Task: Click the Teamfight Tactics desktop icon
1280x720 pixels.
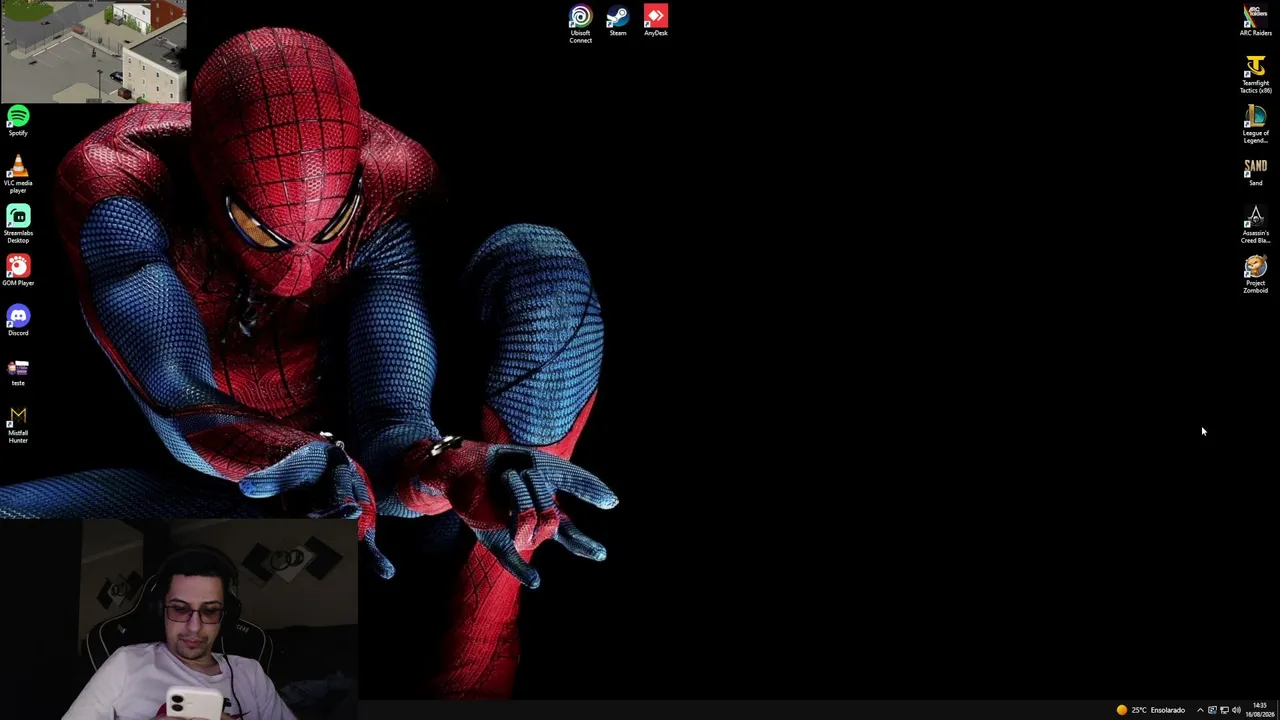Action: 1255,74
